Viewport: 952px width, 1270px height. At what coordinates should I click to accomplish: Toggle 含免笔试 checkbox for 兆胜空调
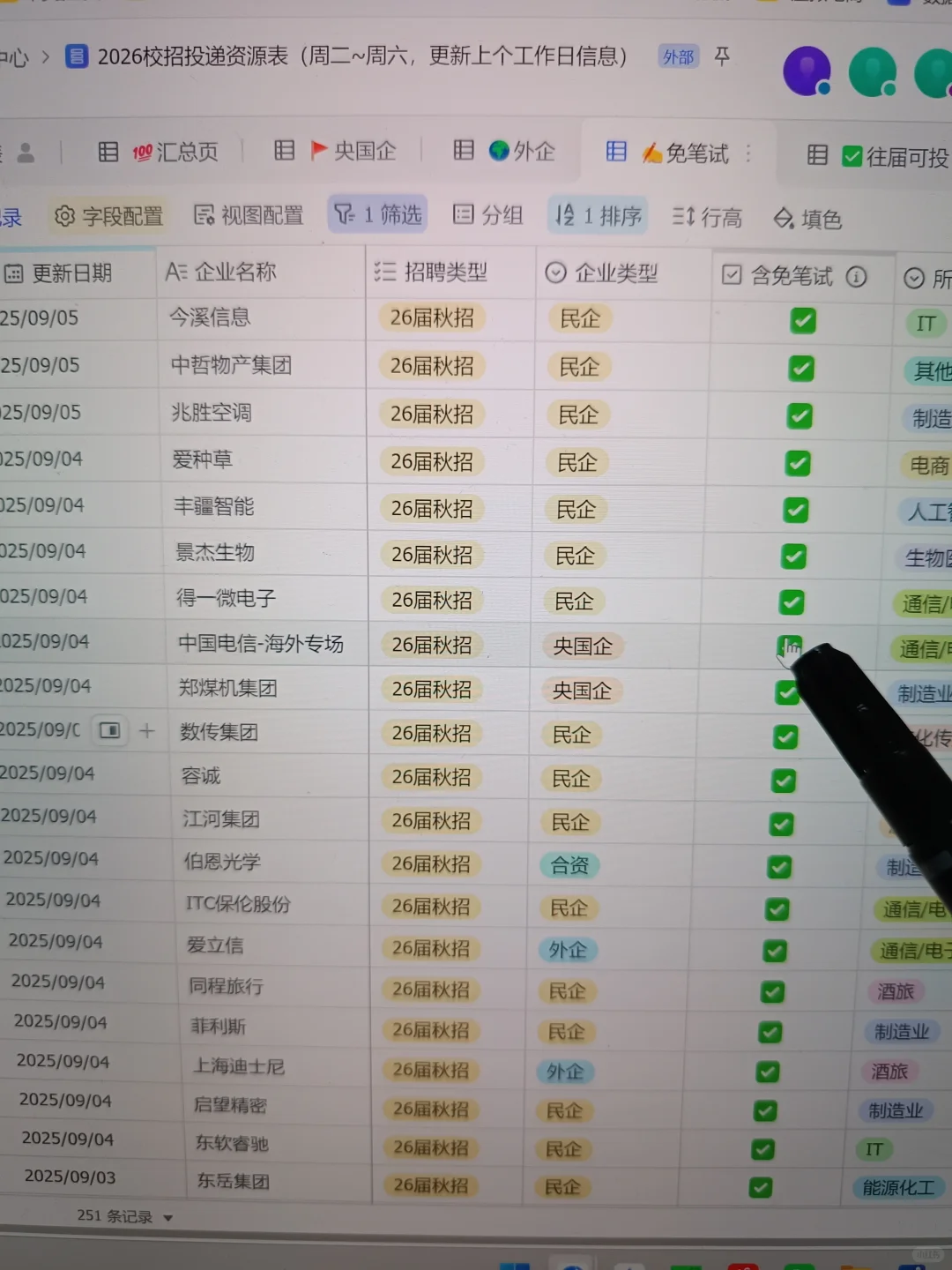(800, 415)
